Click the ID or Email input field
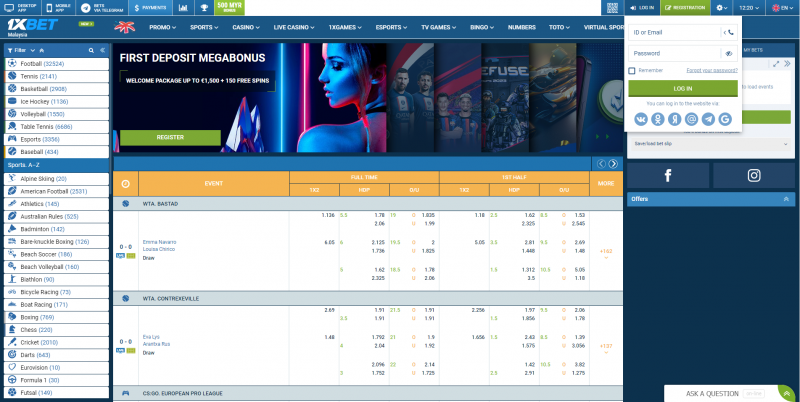The height and width of the screenshot is (402, 800). [674, 32]
